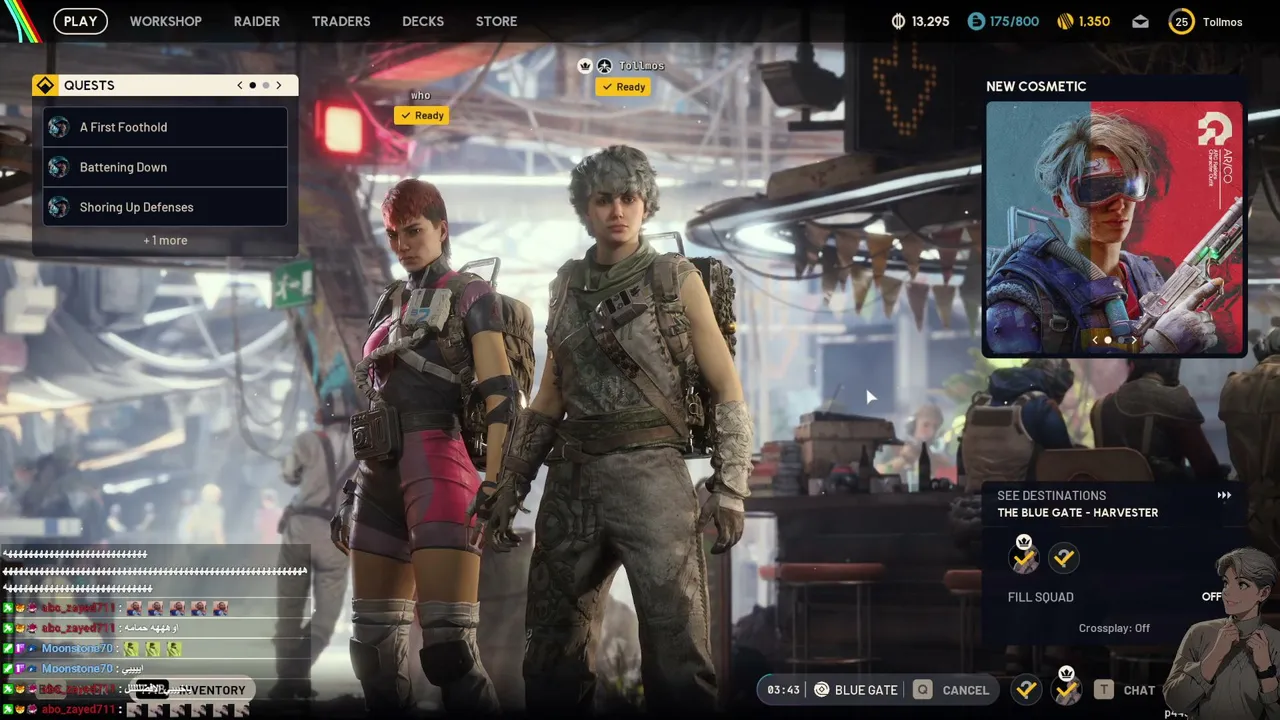Screen dimensions: 1280x720
Task: Click the player name who above the character
Action: tap(421, 96)
